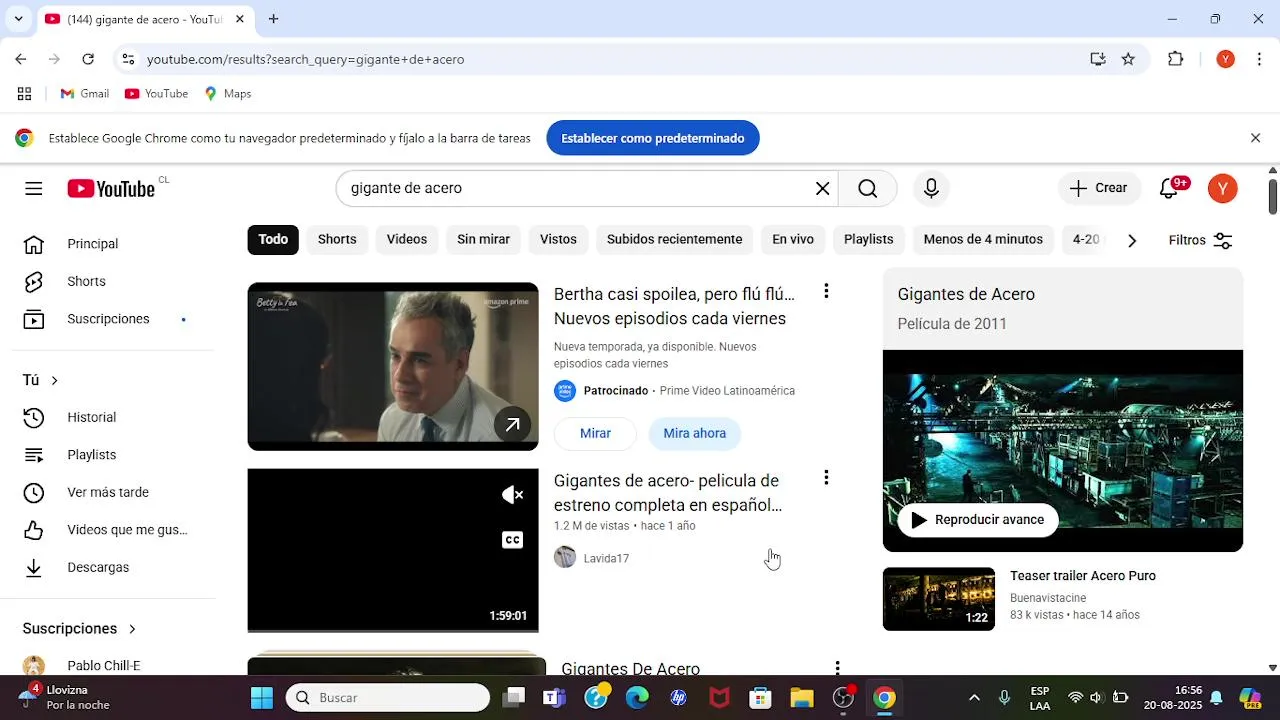Screen dimensions: 1280x720
Task: Select the Playlists filter chip
Action: pos(868,240)
